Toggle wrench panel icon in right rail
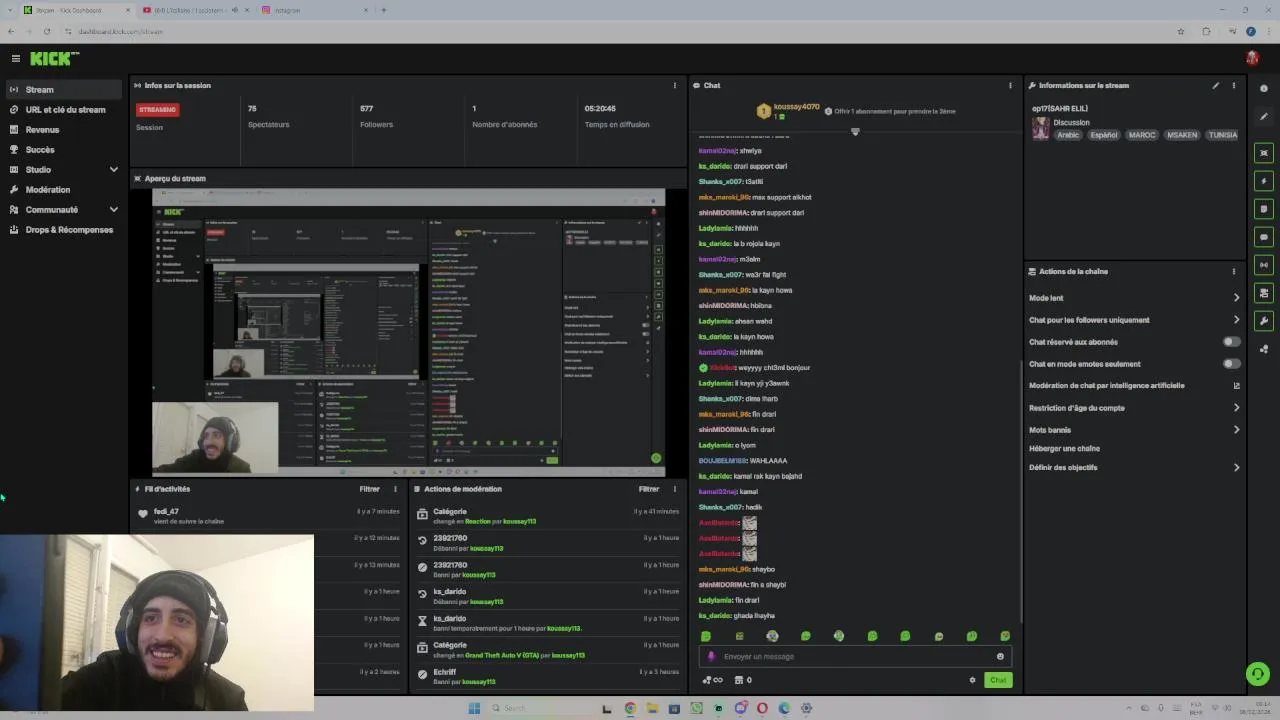This screenshot has height=720, width=1280. pos(1264,321)
